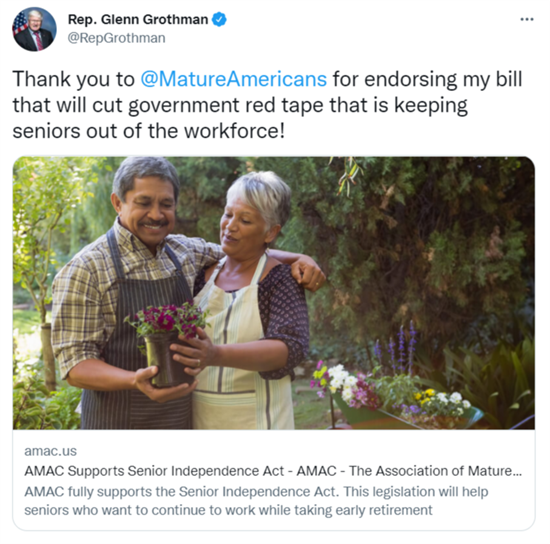
Task: Open the @MatureAmericans mention link
Action: [234, 79]
